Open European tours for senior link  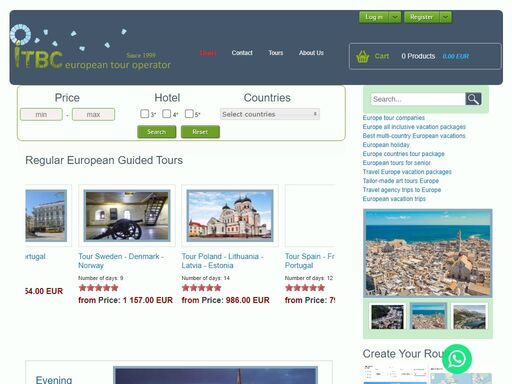pos(397,163)
